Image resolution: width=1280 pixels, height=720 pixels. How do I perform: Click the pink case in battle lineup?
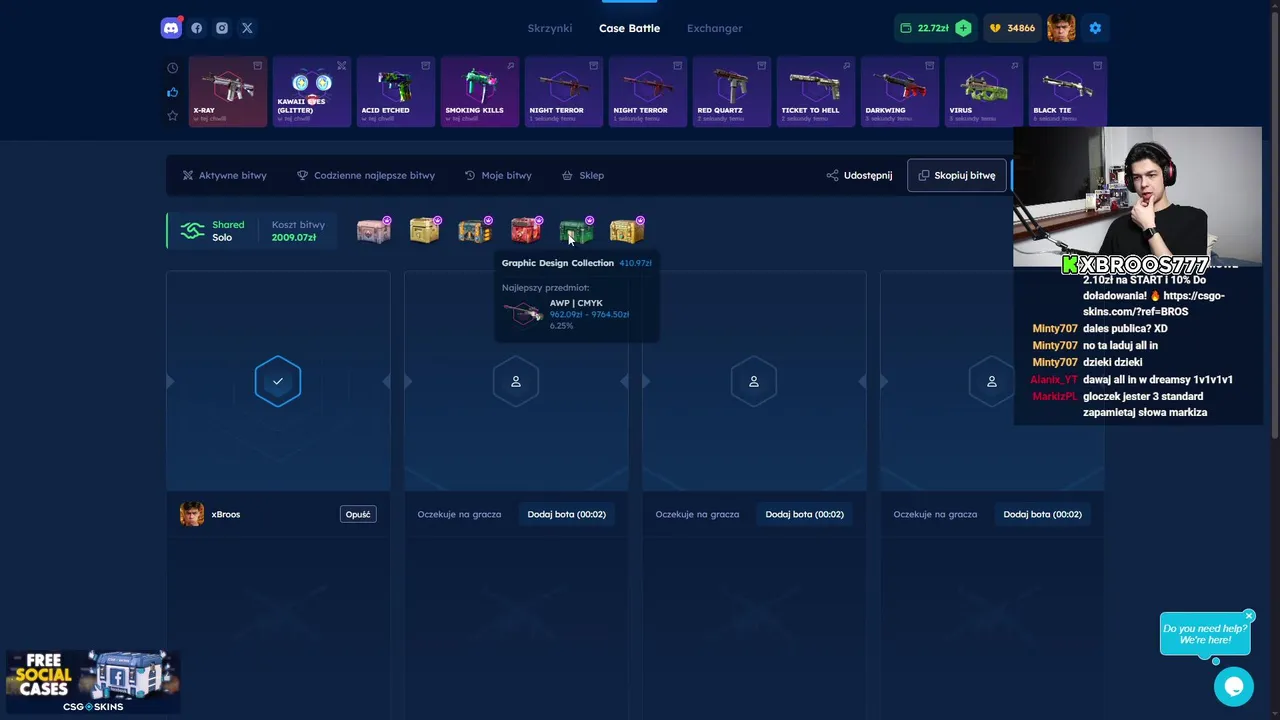click(x=373, y=231)
